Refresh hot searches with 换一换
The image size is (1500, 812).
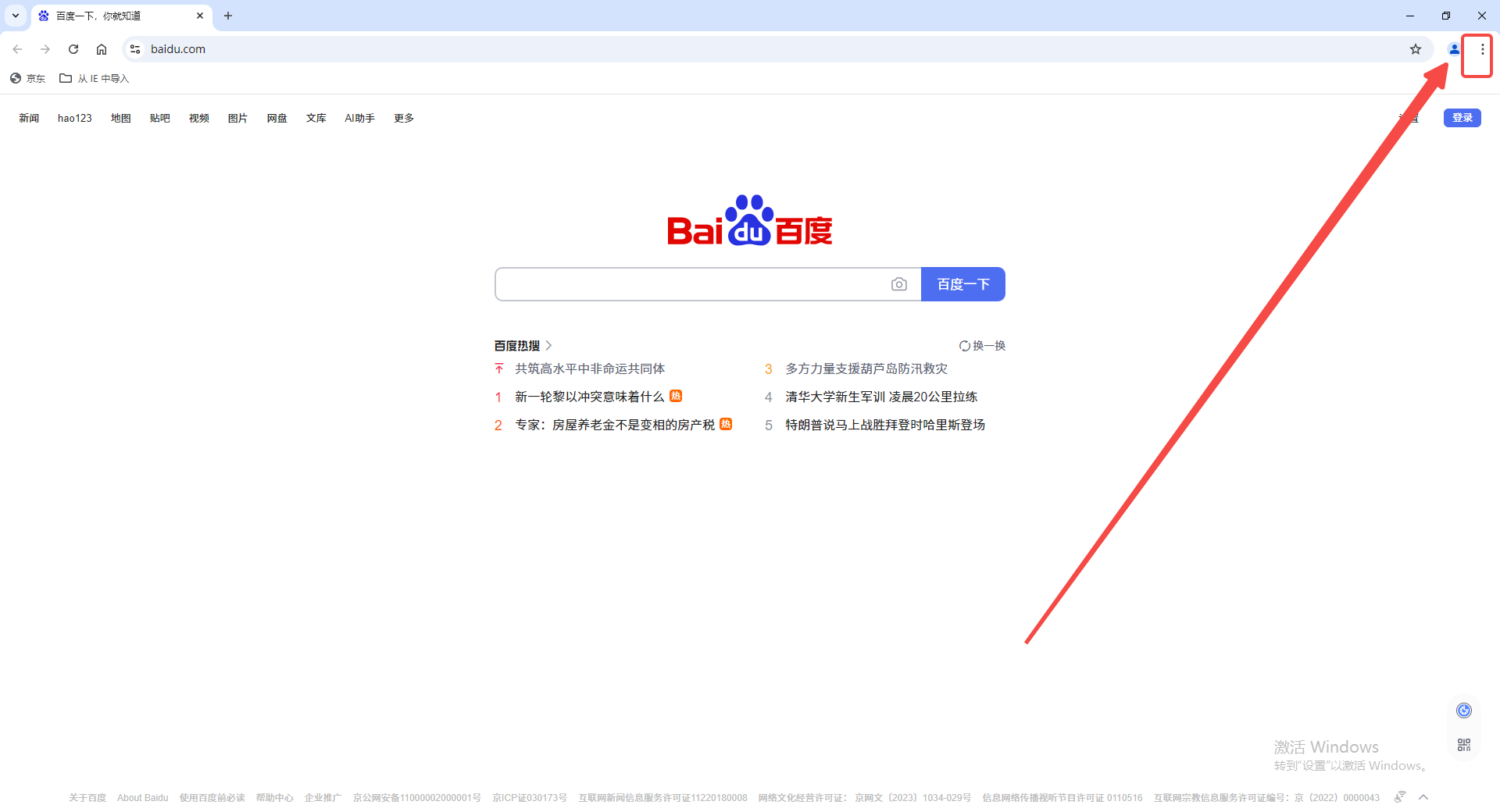click(x=982, y=345)
